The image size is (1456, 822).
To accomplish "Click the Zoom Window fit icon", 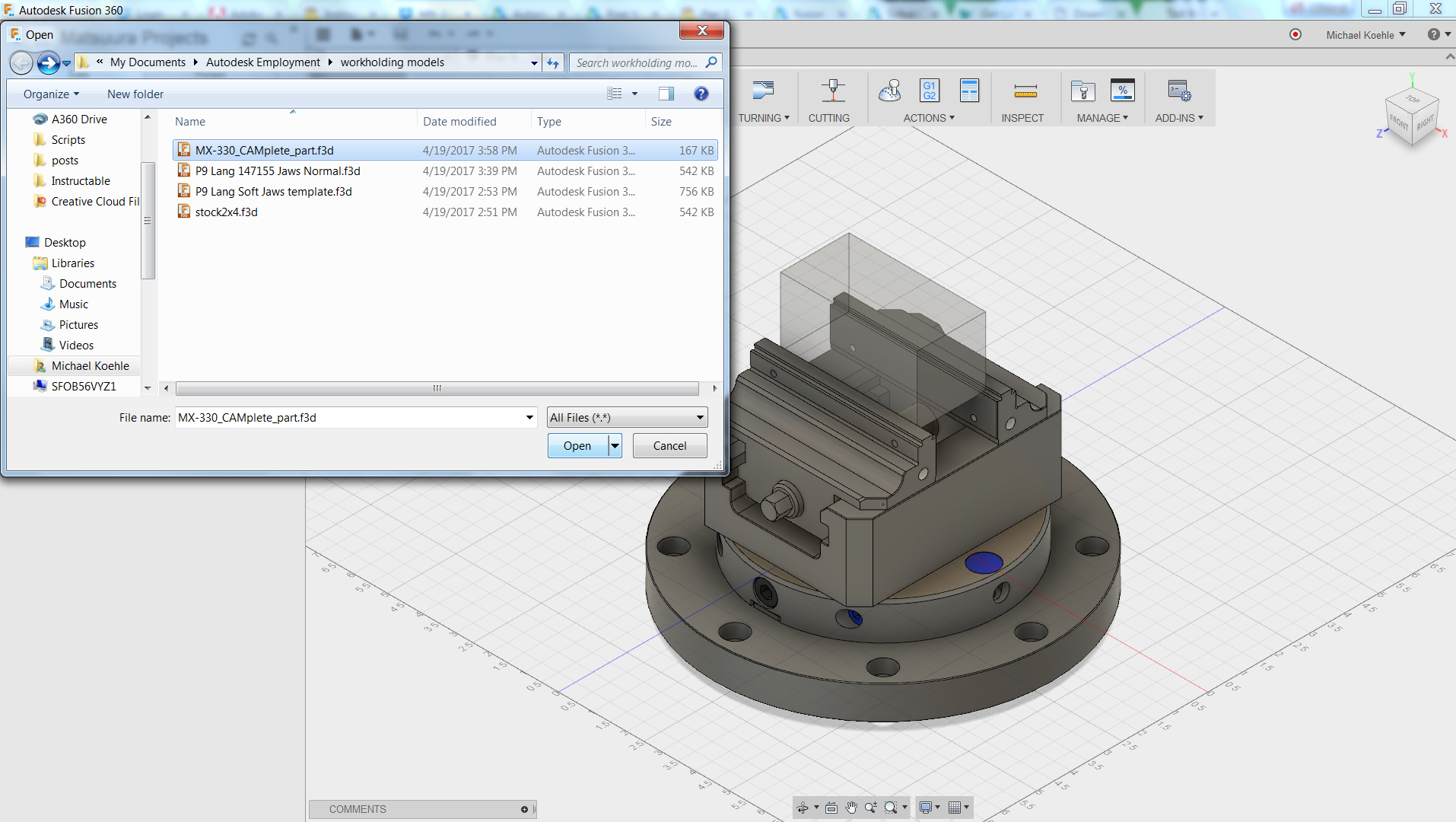I will (x=891, y=808).
